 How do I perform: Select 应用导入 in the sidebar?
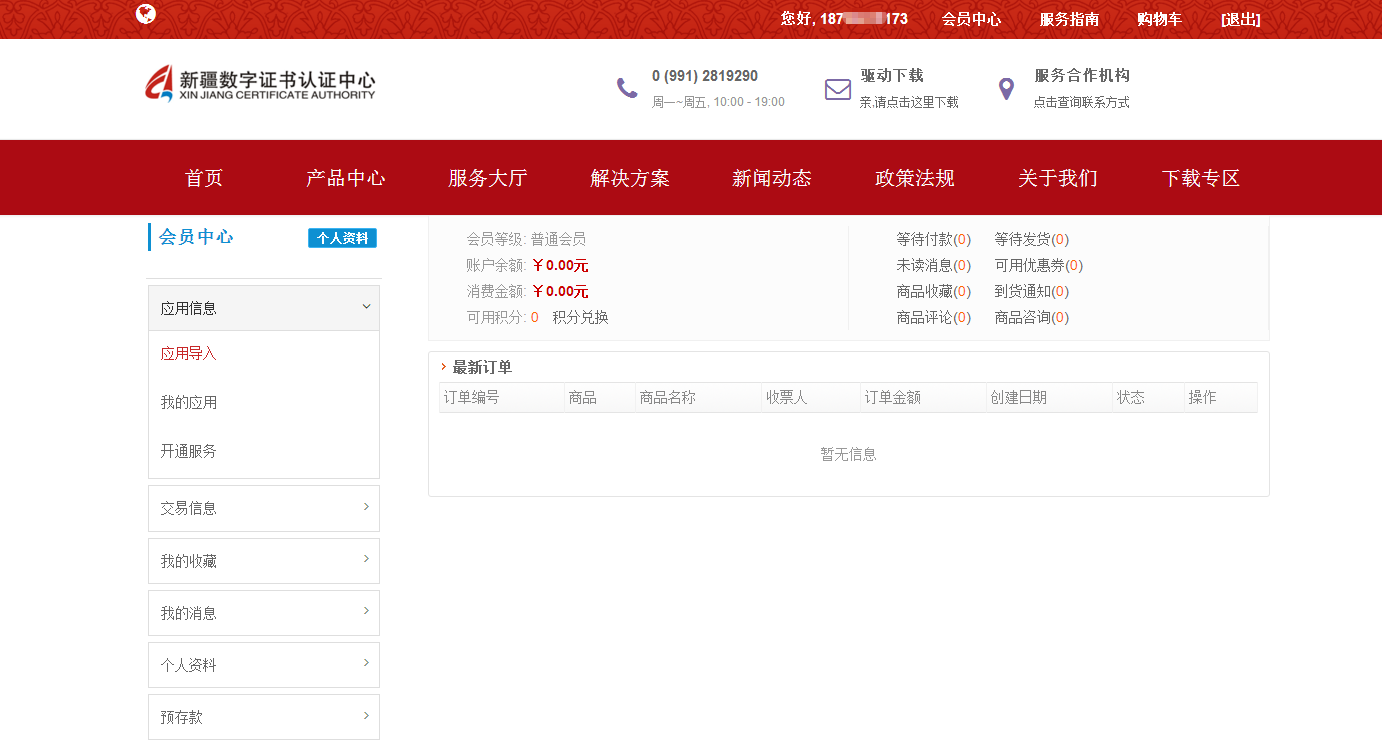tap(188, 354)
